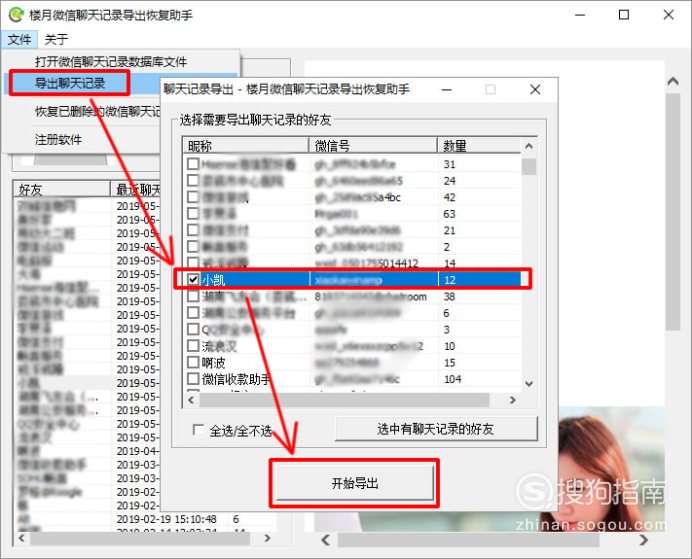Click 选中有聊天记录的好友 button
The width and height of the screenshot is (692, 559).
[x=436, y=428]
